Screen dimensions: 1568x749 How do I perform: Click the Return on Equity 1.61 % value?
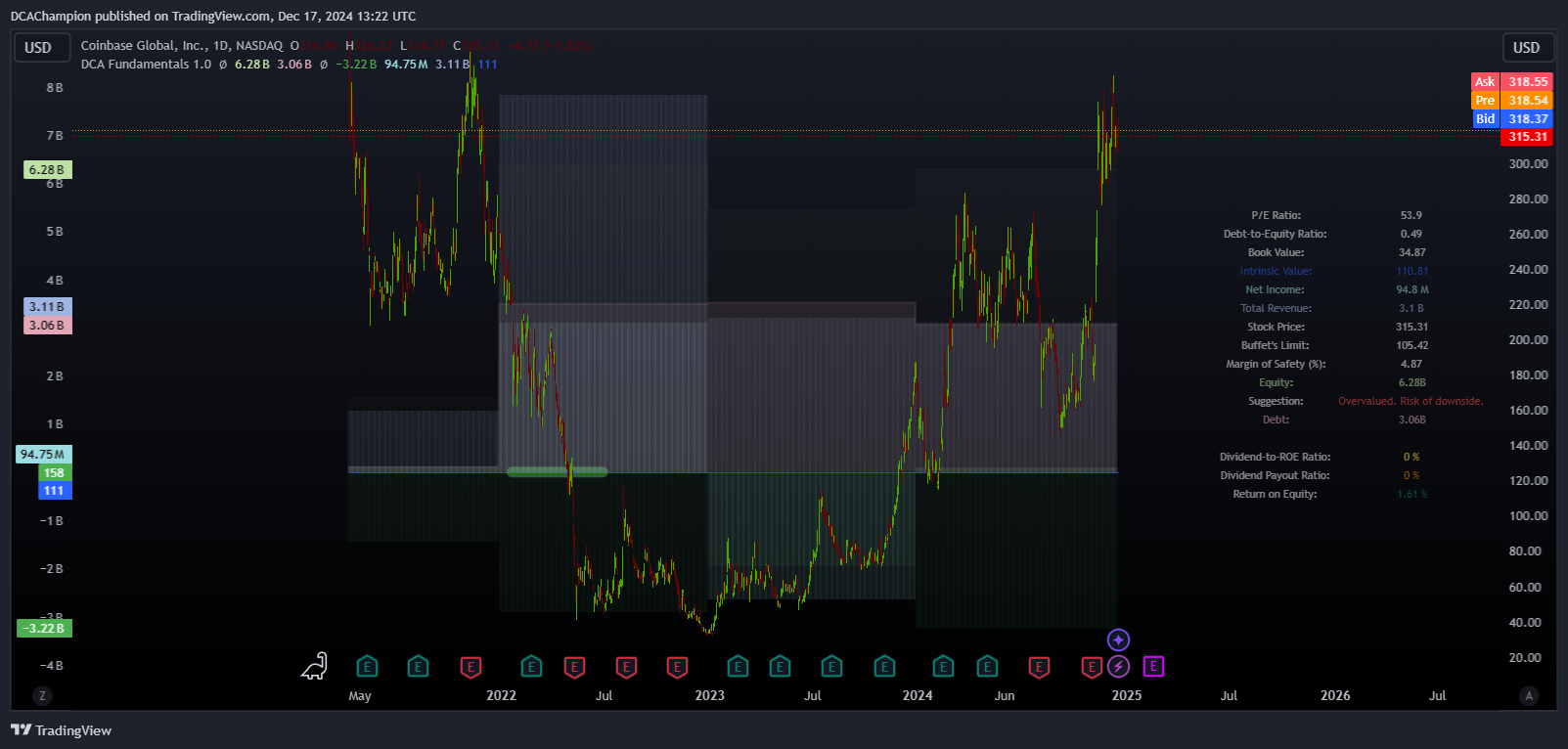tap(1411, 494)
